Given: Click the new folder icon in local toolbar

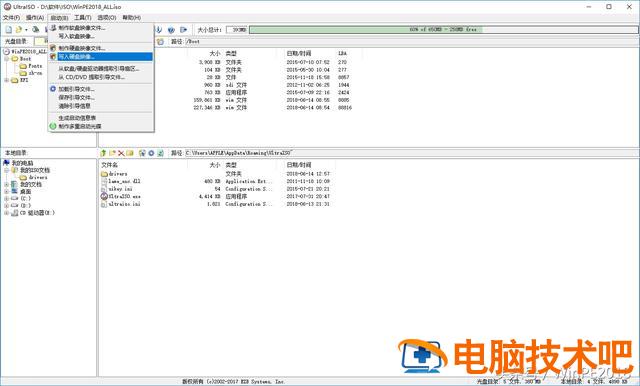Looking at the screenshot, I should (112, 153).
